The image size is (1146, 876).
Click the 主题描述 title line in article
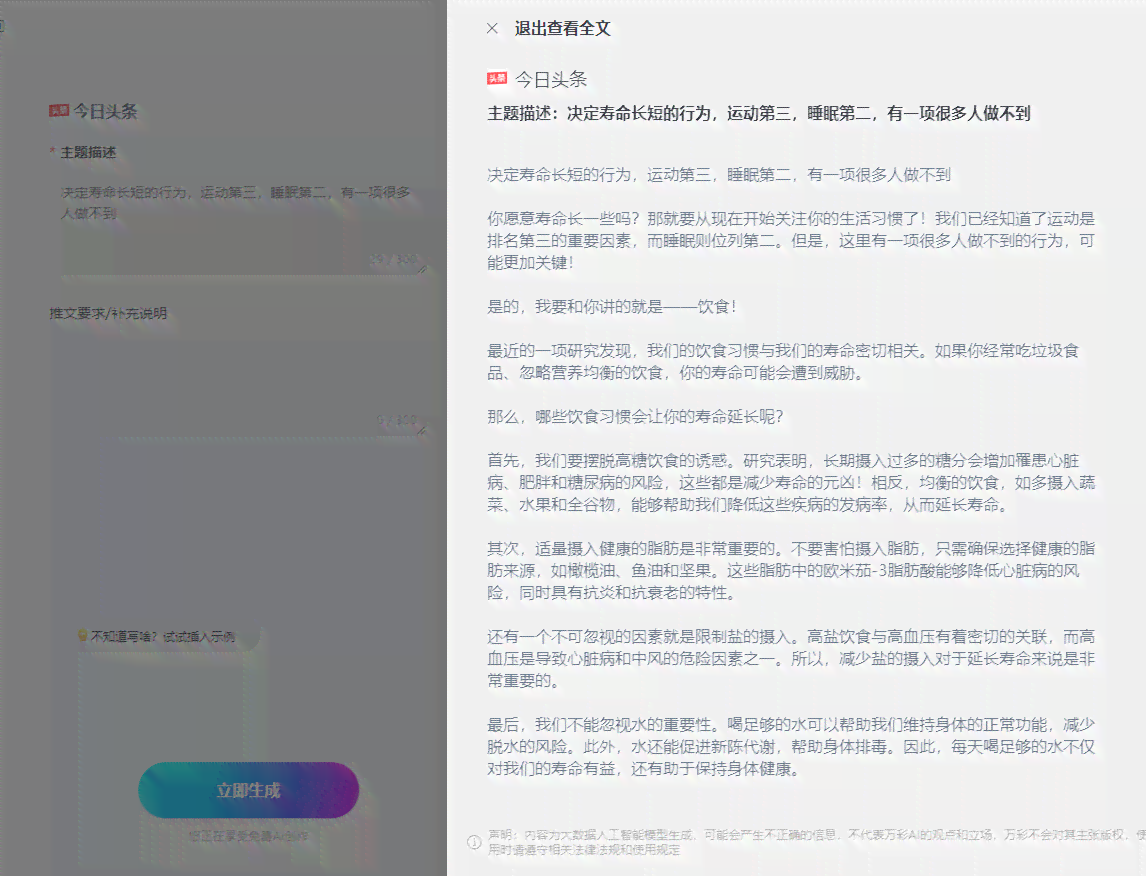[759, 113]
